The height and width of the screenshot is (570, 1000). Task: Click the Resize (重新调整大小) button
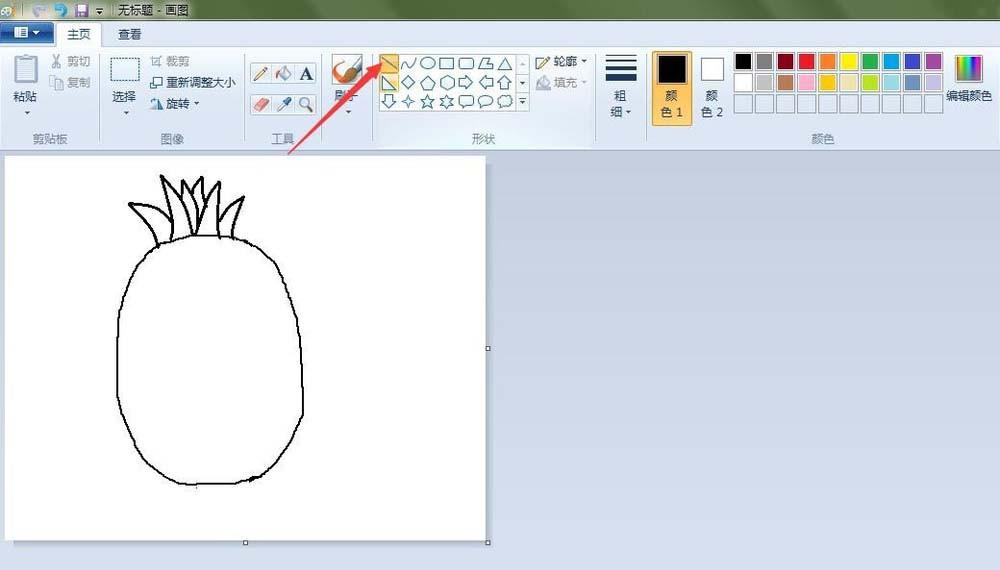[193, 82]
